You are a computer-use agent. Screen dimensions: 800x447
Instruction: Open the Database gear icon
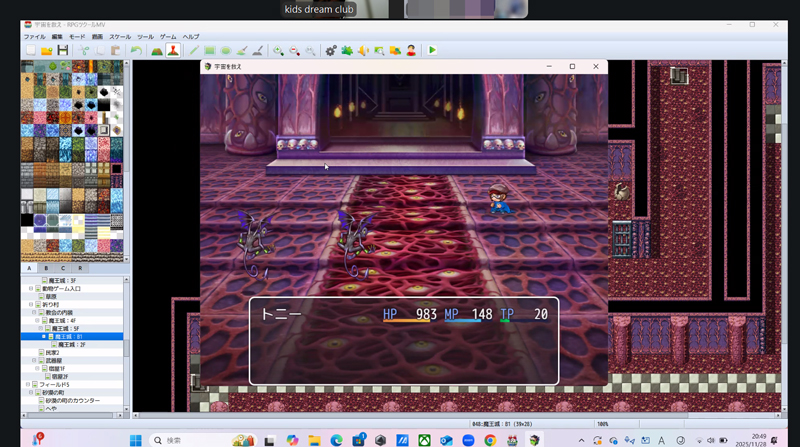click(x=331, y=50)
